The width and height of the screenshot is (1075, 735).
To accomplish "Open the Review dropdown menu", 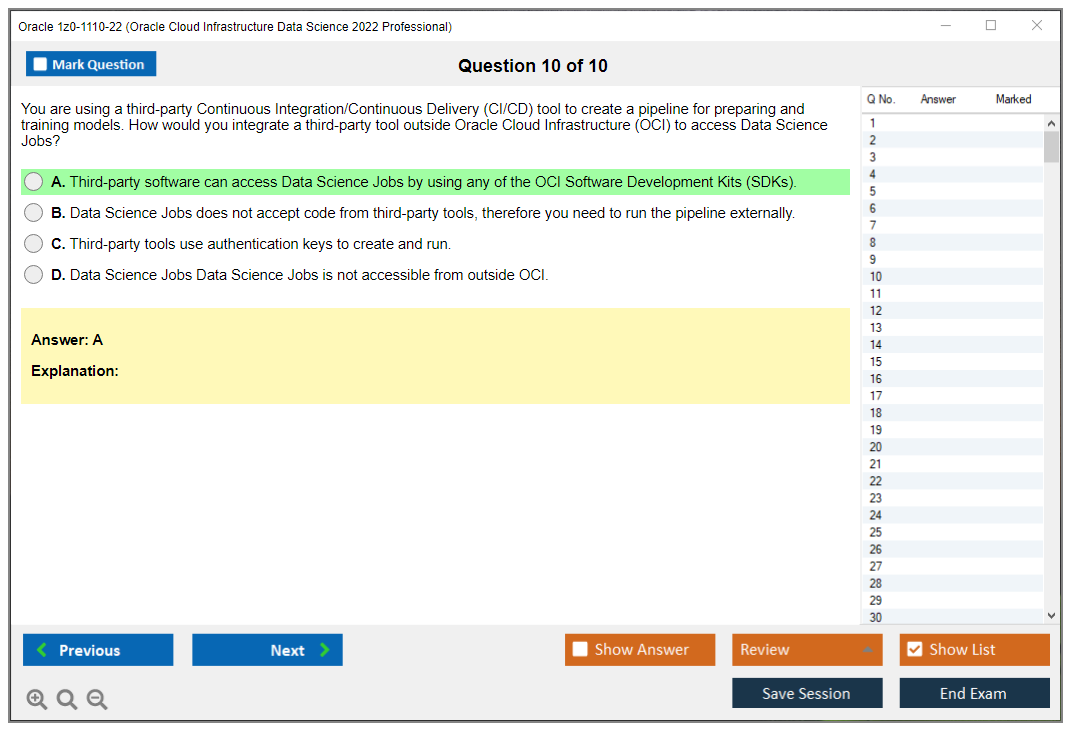I will (807, 650).
